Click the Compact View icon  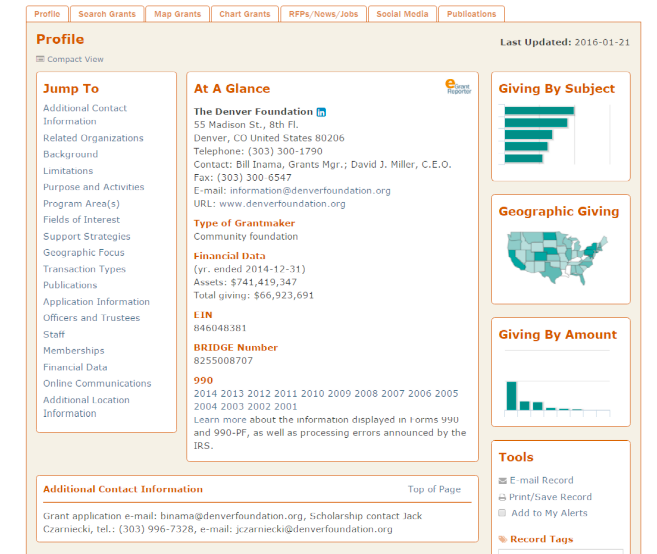click(40, 59)
